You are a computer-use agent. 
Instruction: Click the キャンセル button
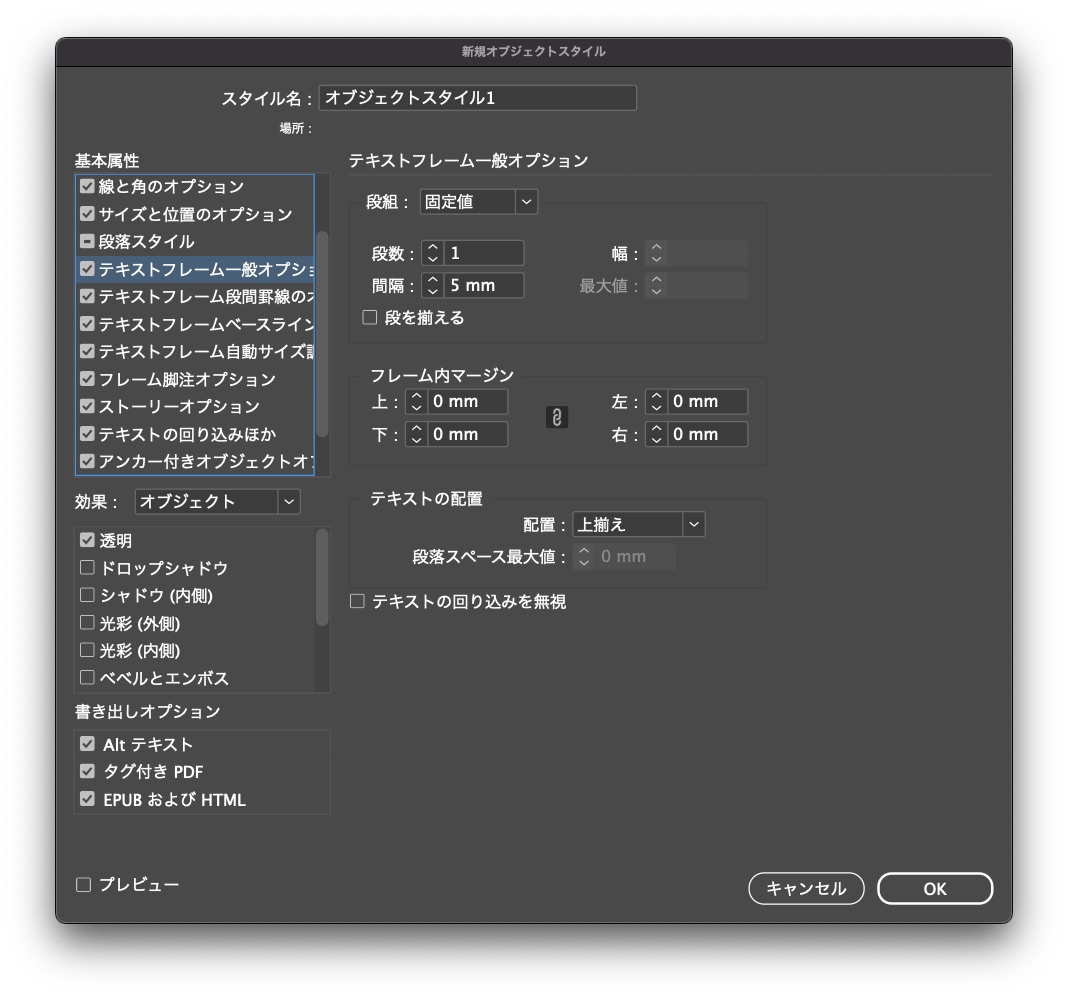click(x=805, y=889)
